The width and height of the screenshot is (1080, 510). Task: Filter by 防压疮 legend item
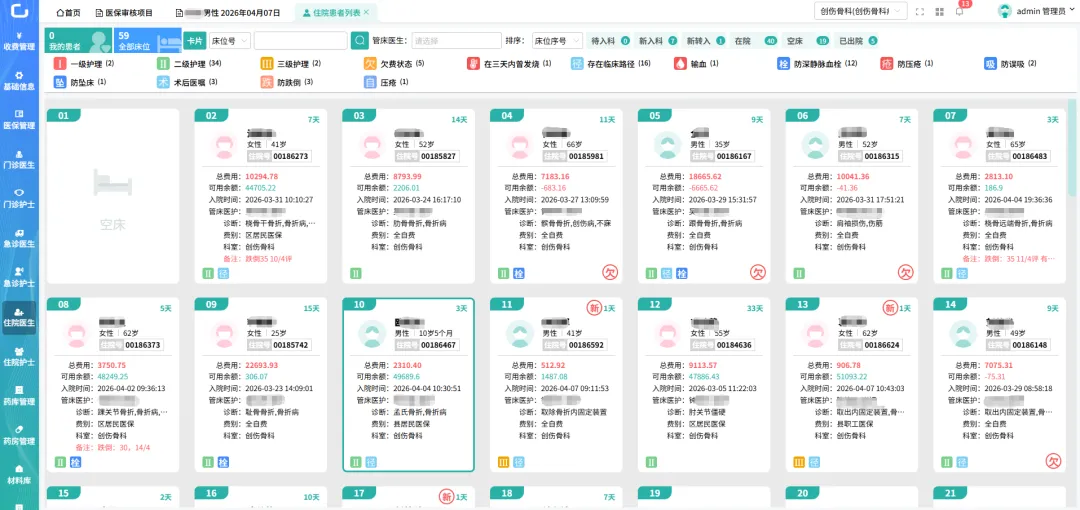point(907,63)
